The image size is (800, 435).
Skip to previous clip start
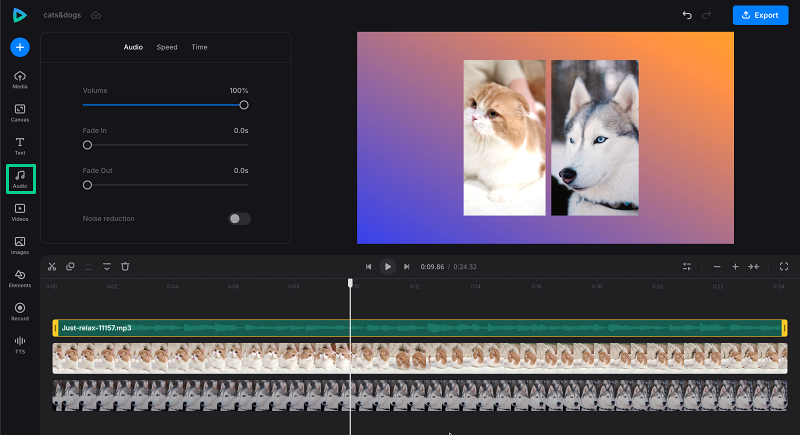pos(368,267)
